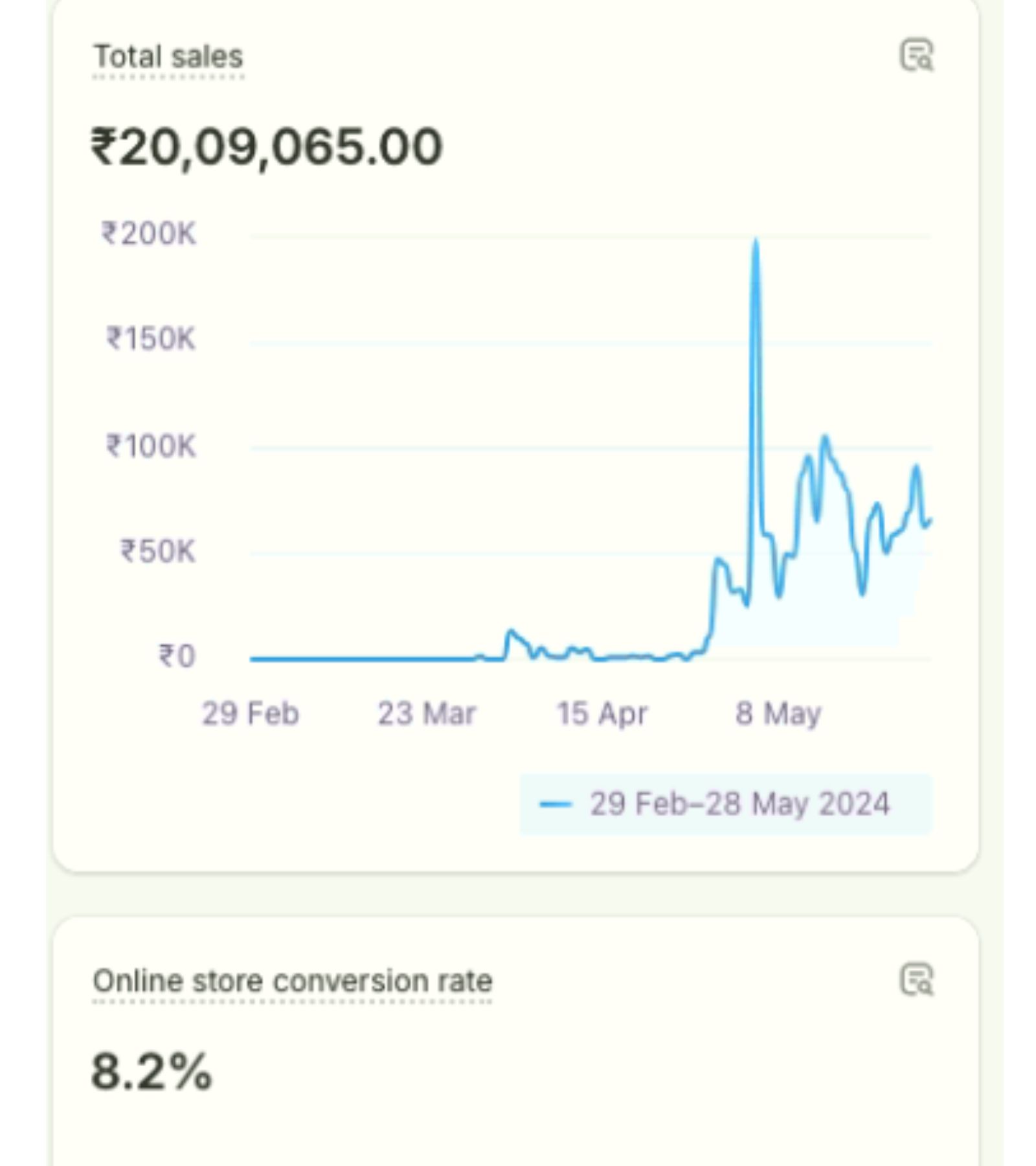This screenshot has height=1166, width=1036.
Task: Click the Online store conversion rate heading
Action: [x=292, y=981]
